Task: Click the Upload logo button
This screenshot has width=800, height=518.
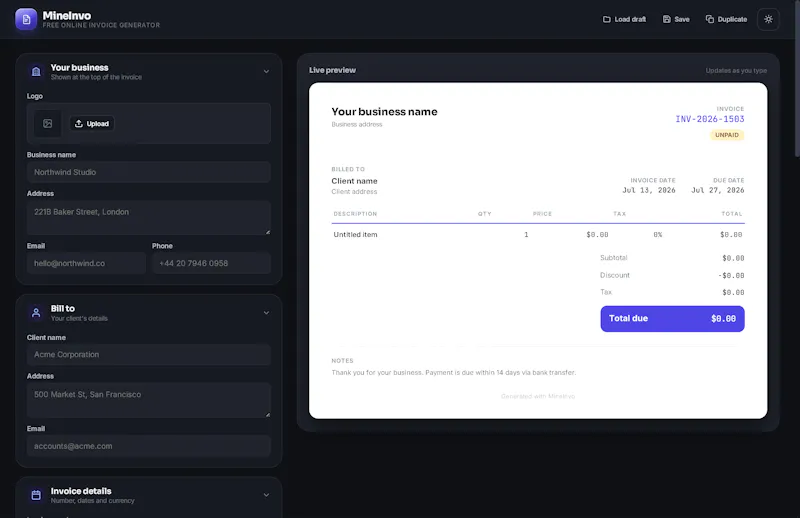Action: coord(92,124)
